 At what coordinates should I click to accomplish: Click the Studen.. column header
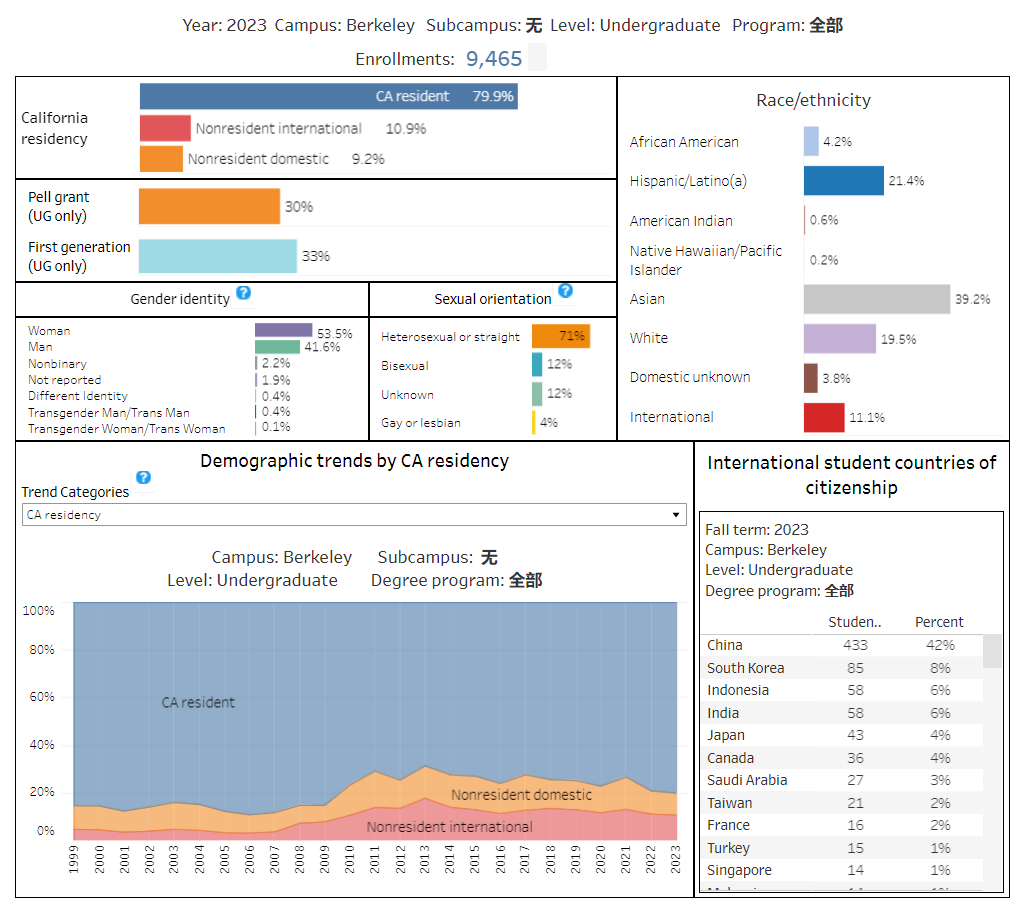tap(855, 622)
